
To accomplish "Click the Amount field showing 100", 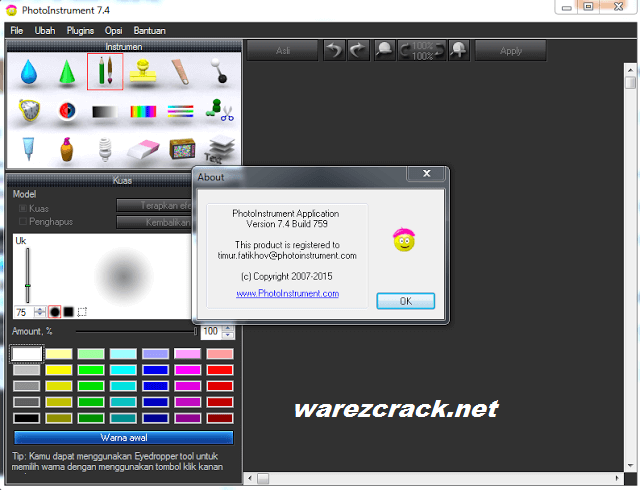I will pos(211,332).
